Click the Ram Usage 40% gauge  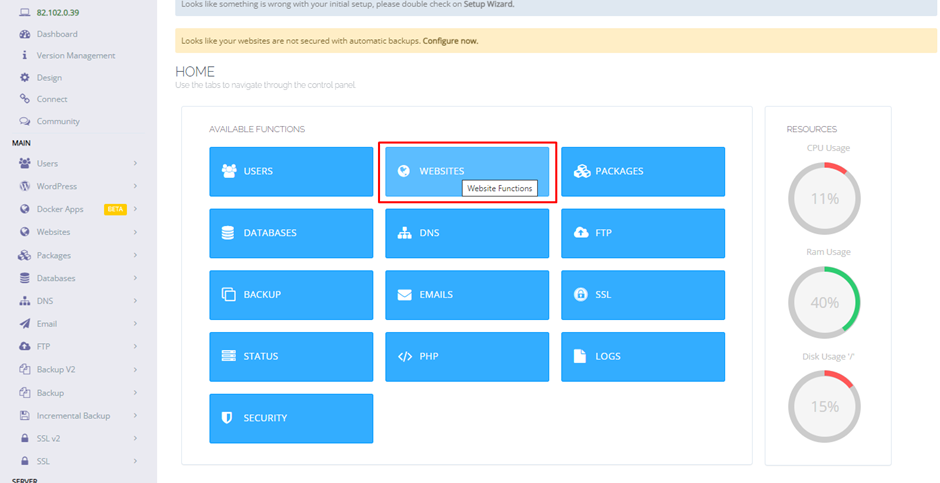tap(824, 303)
